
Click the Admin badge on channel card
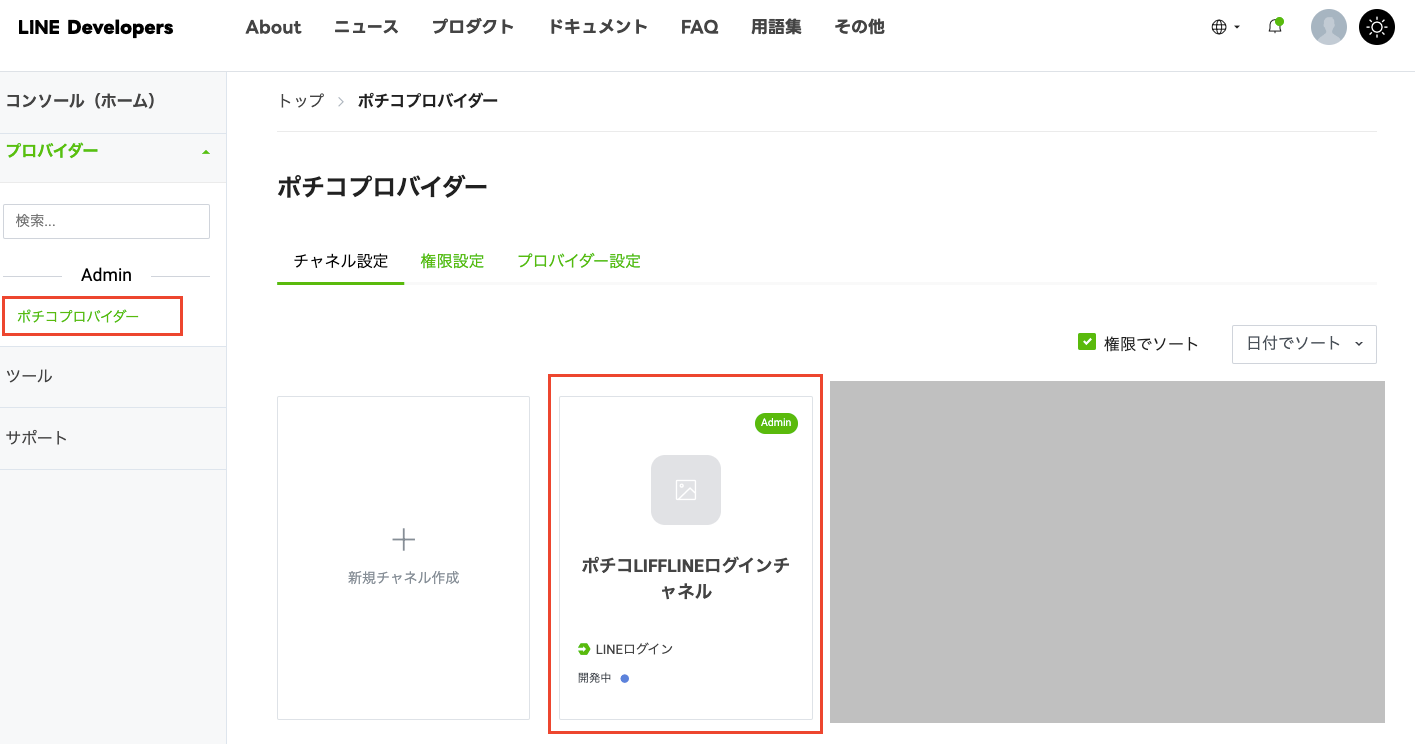[x=776, y=423]
